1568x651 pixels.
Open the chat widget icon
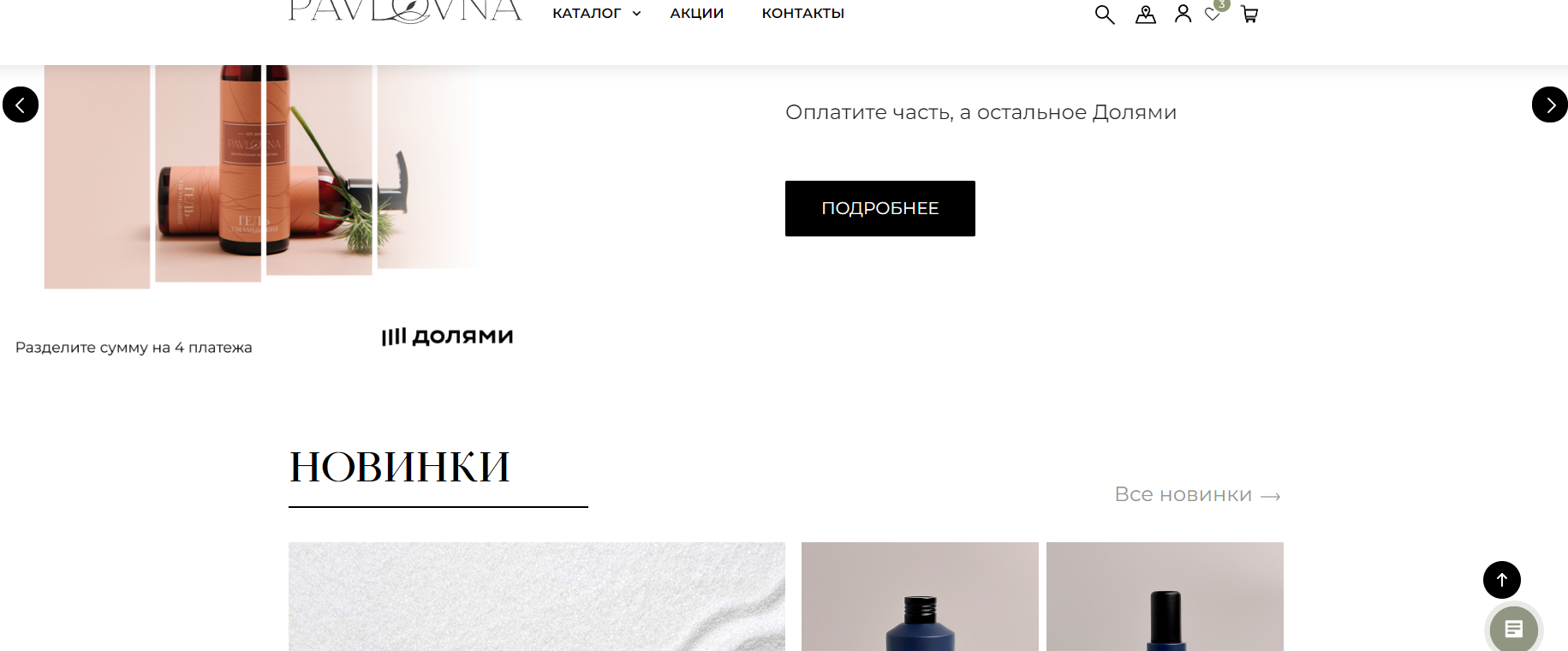pos(1513,630)
